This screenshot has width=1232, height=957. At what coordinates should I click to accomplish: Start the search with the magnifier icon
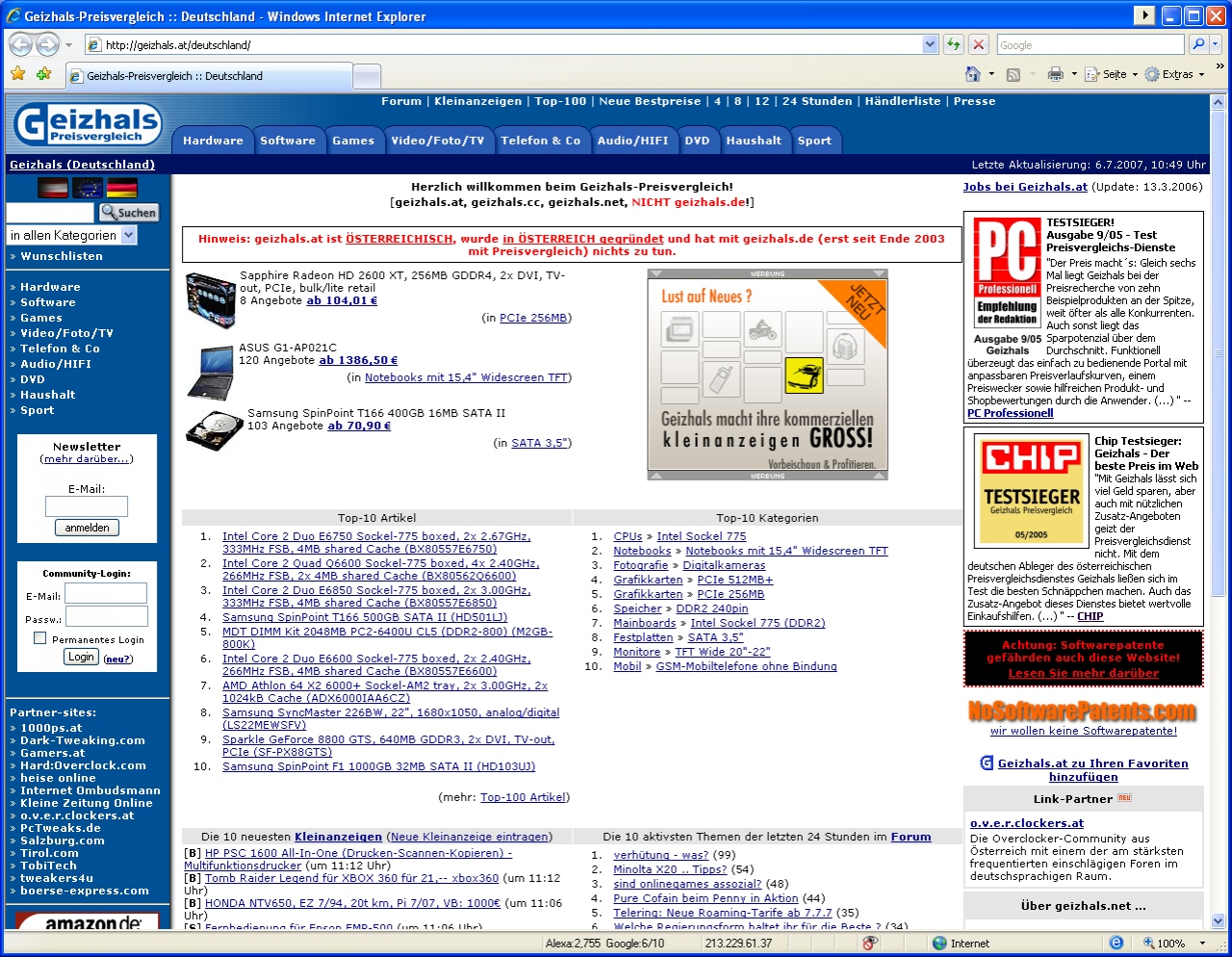coord(1198,44)
